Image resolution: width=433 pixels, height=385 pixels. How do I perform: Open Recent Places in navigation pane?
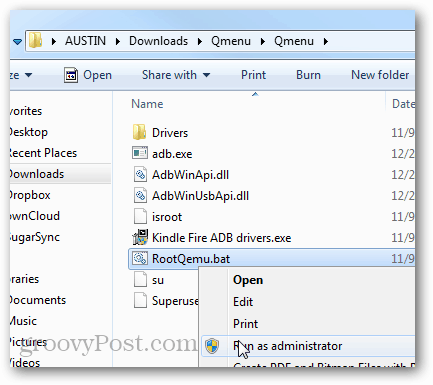43,153
